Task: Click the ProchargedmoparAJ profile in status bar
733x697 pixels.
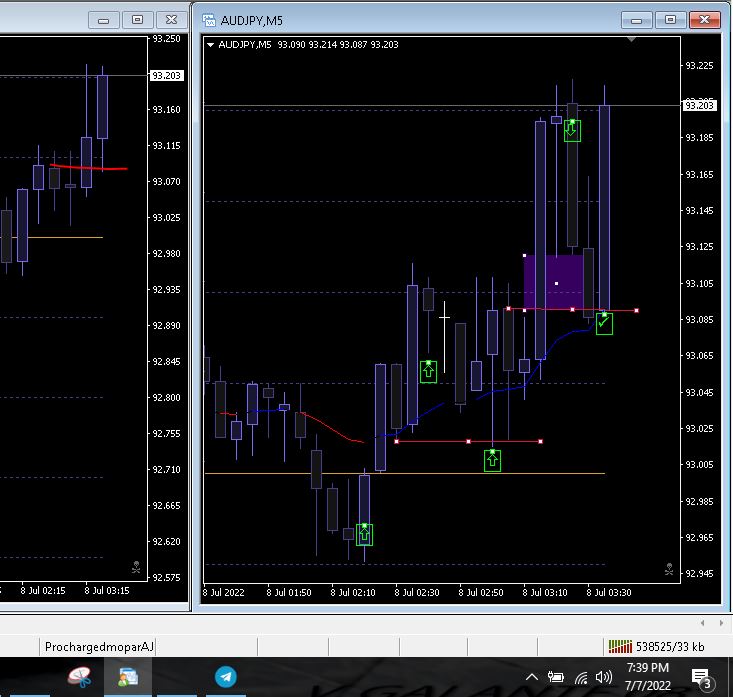Action: pyautogui.click(x=99, y=647)
